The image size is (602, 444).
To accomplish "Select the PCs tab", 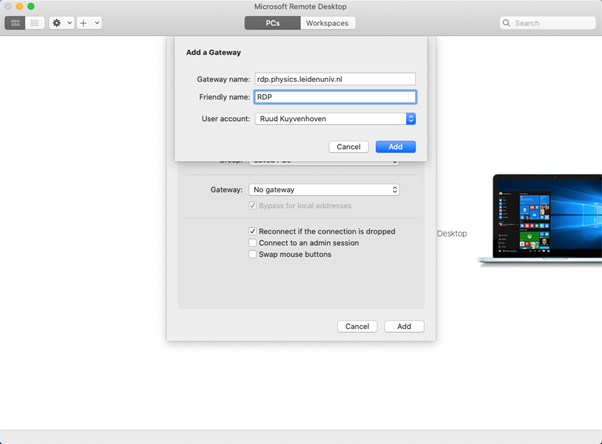I will (x=272, y=23).
